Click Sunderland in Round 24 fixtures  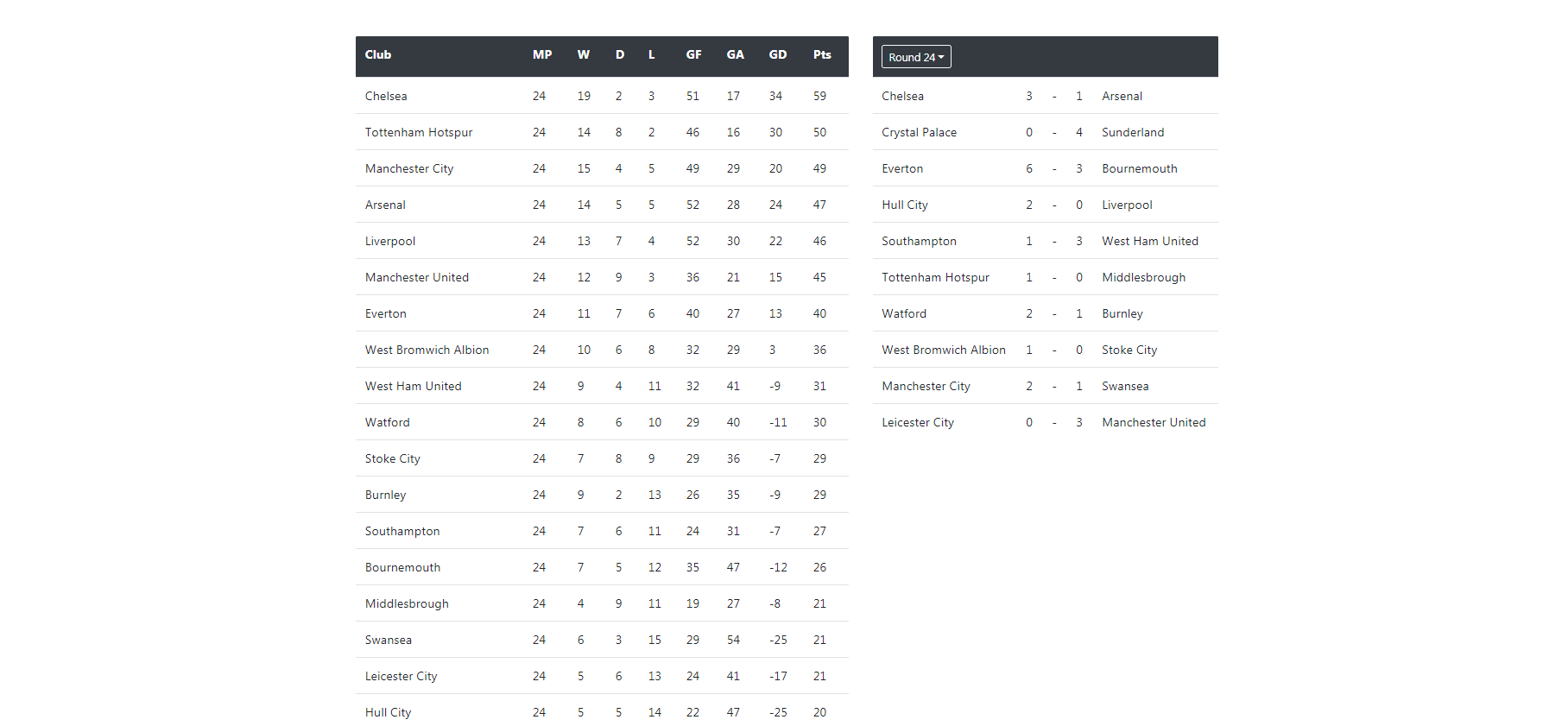point(1133,132)
